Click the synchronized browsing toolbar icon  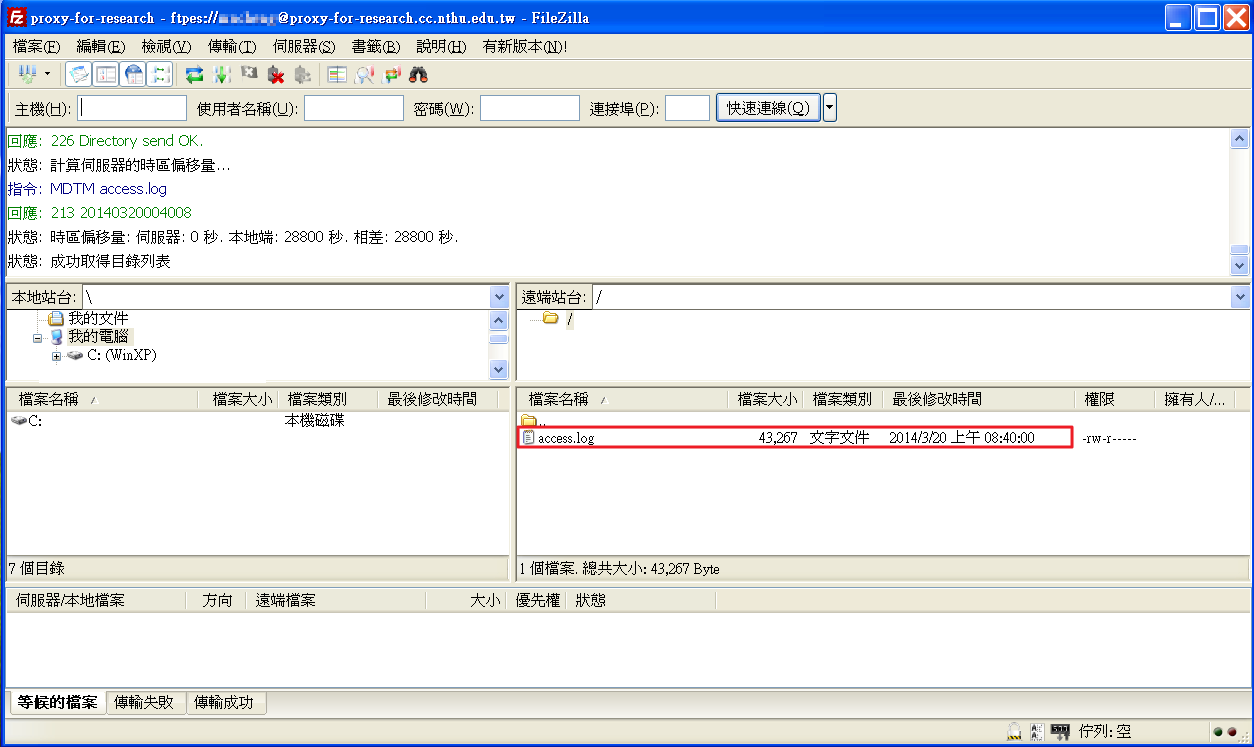click(x=391, y=74)
